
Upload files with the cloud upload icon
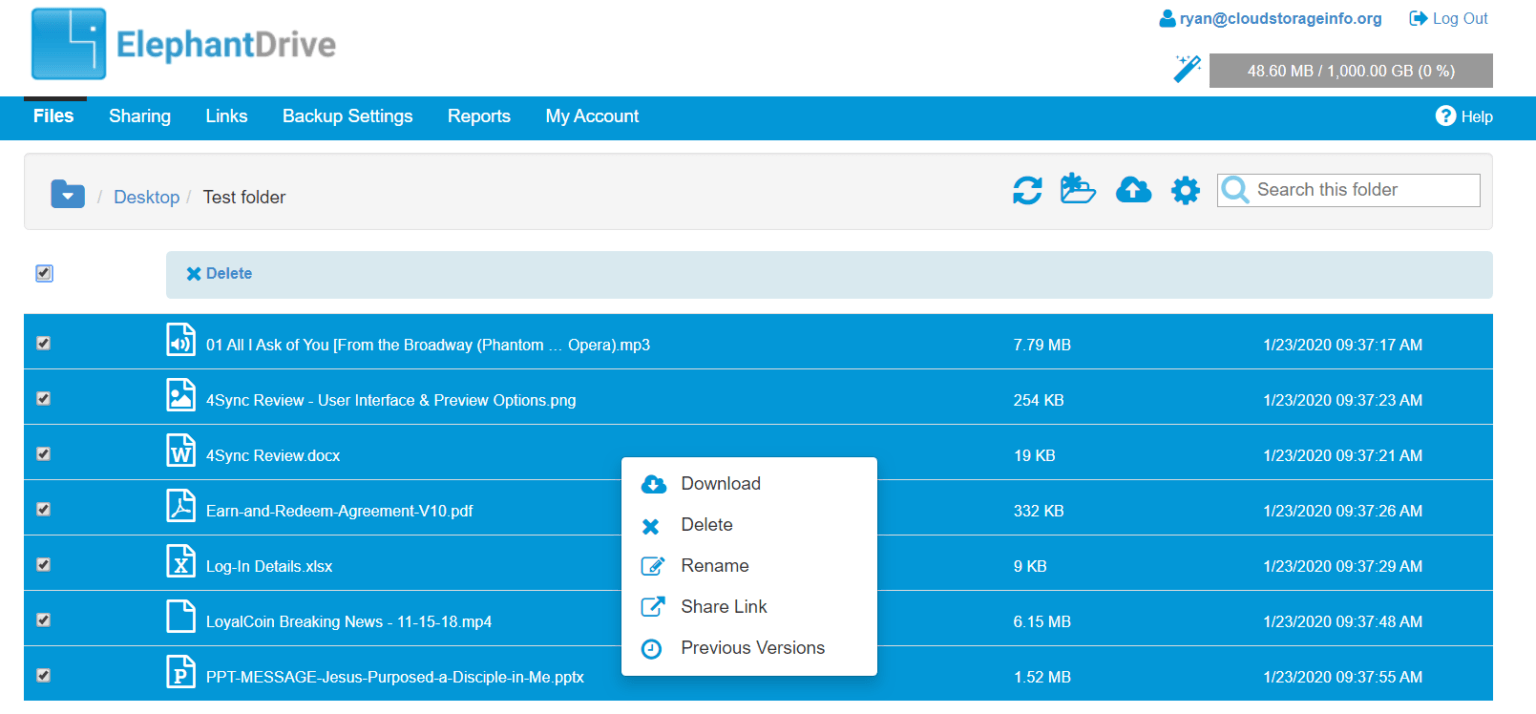click(x=1133, y=190)
